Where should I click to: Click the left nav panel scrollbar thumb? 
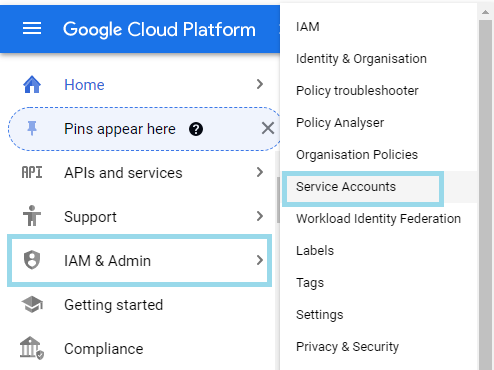(278, 200)
